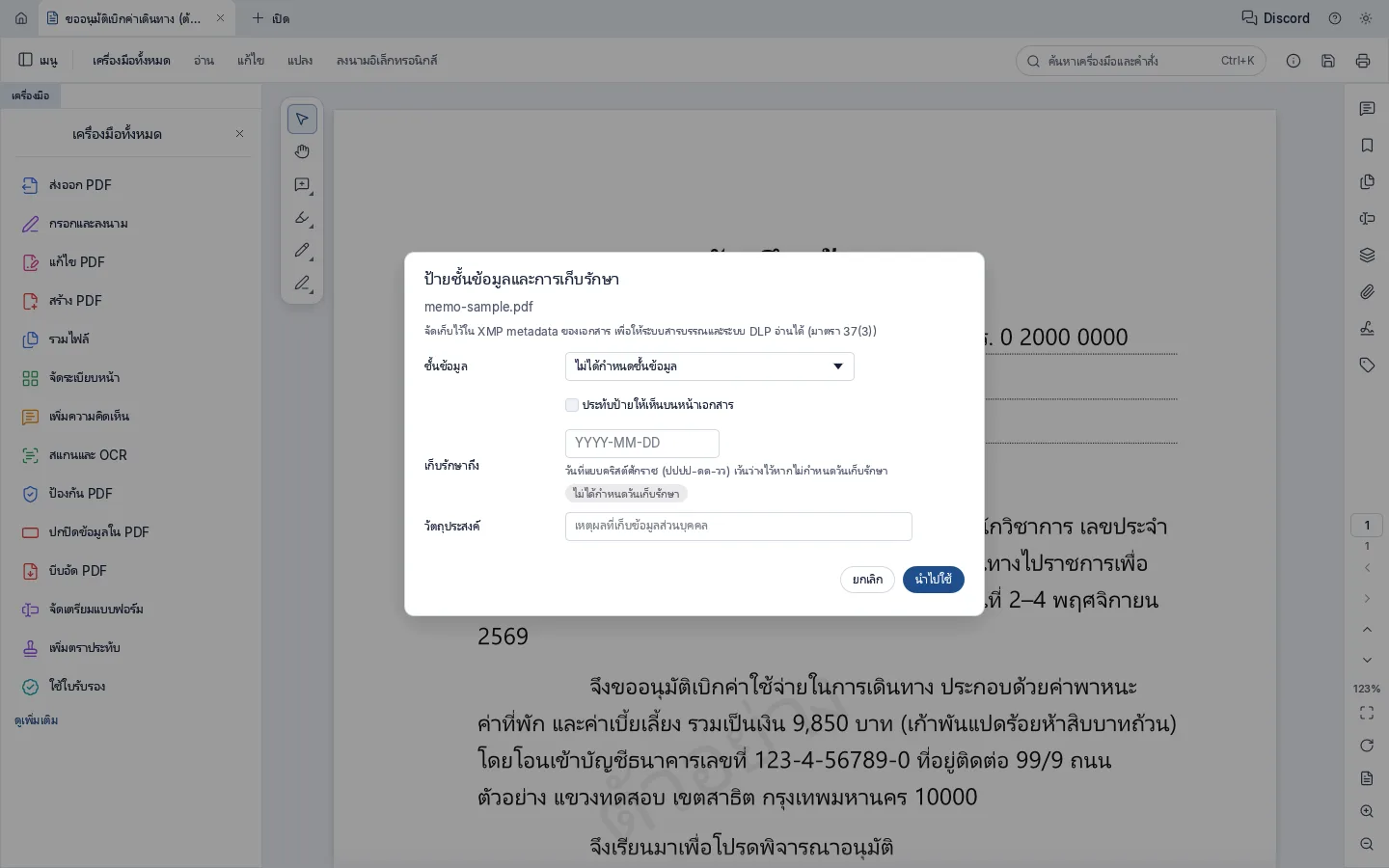Switch to the อ่าน tab
This screenshot has height=868, width=1389.
coord(204,60)
